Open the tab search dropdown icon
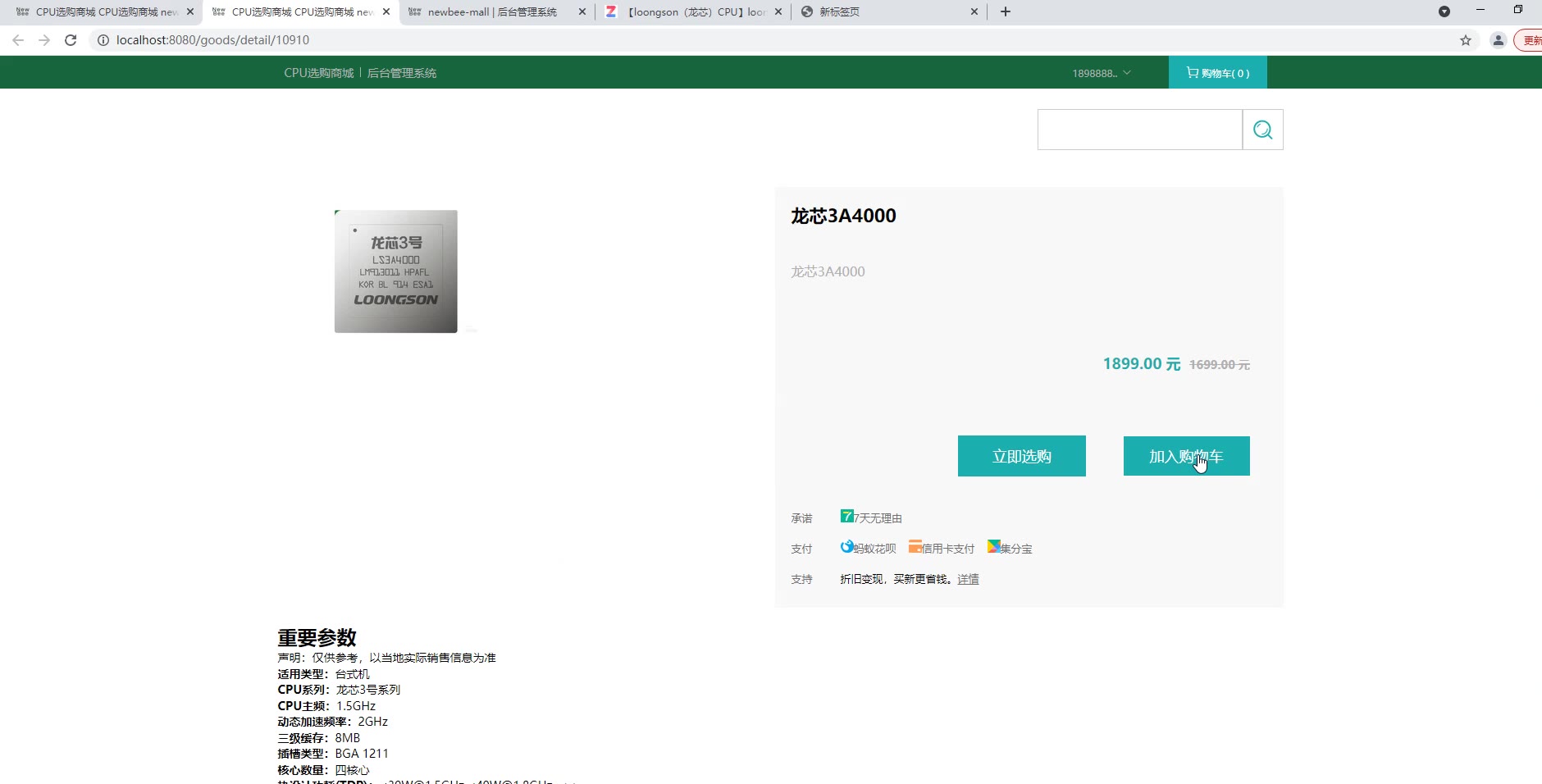1542x784 pixels. tap(1444, 11)
